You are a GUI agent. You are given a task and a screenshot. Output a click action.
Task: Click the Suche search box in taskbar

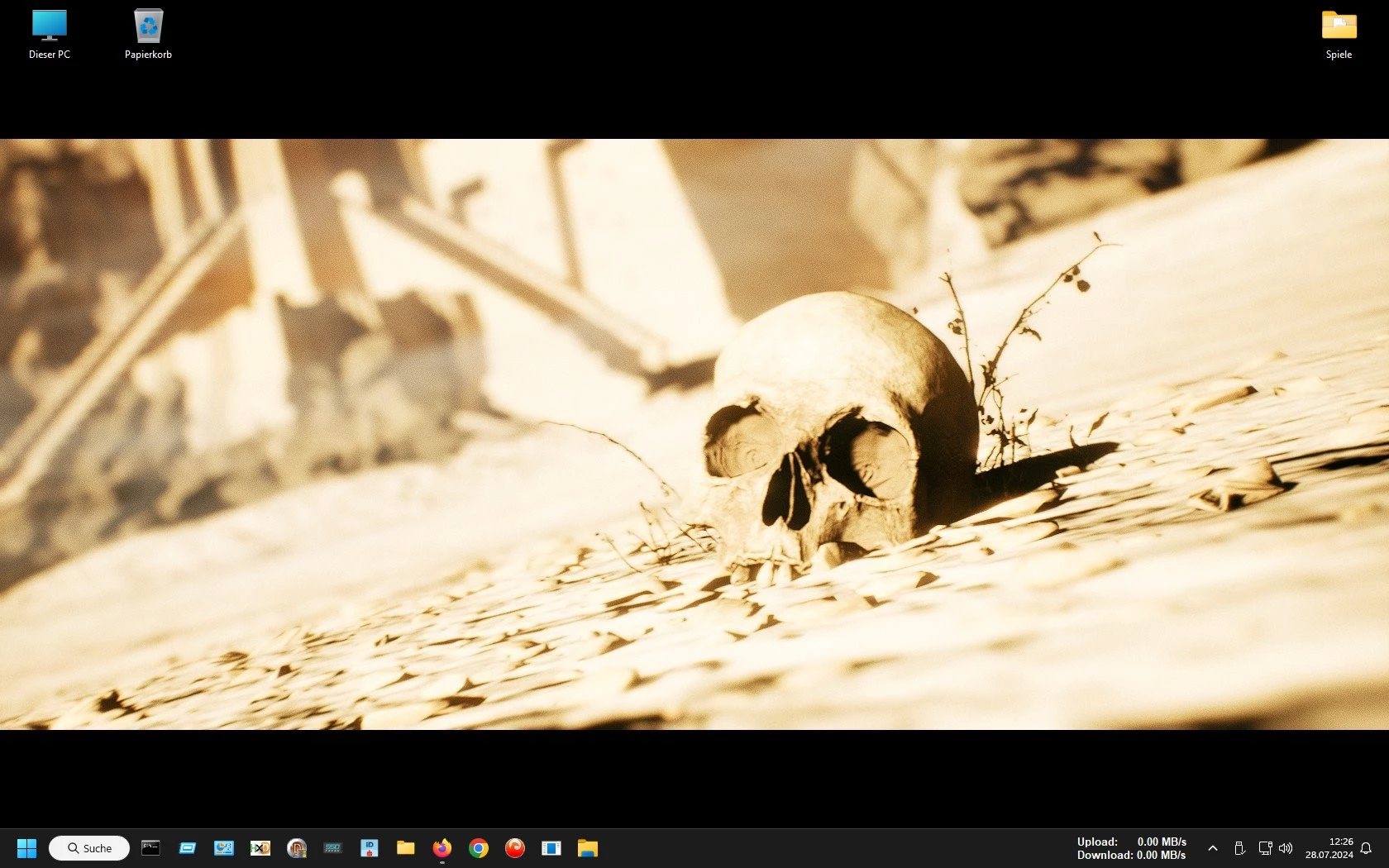(x=89, y=848)
